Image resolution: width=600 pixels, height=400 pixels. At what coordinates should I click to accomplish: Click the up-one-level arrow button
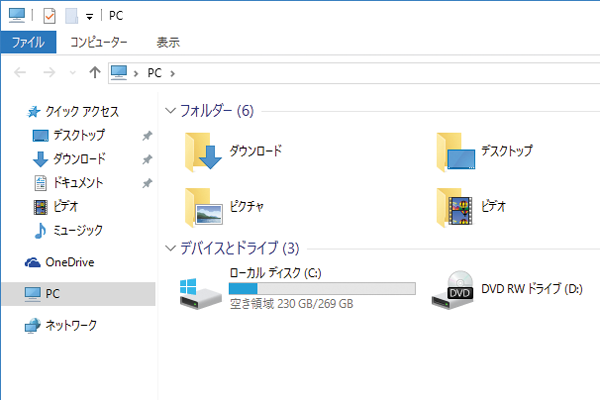(x=95, y=72)
